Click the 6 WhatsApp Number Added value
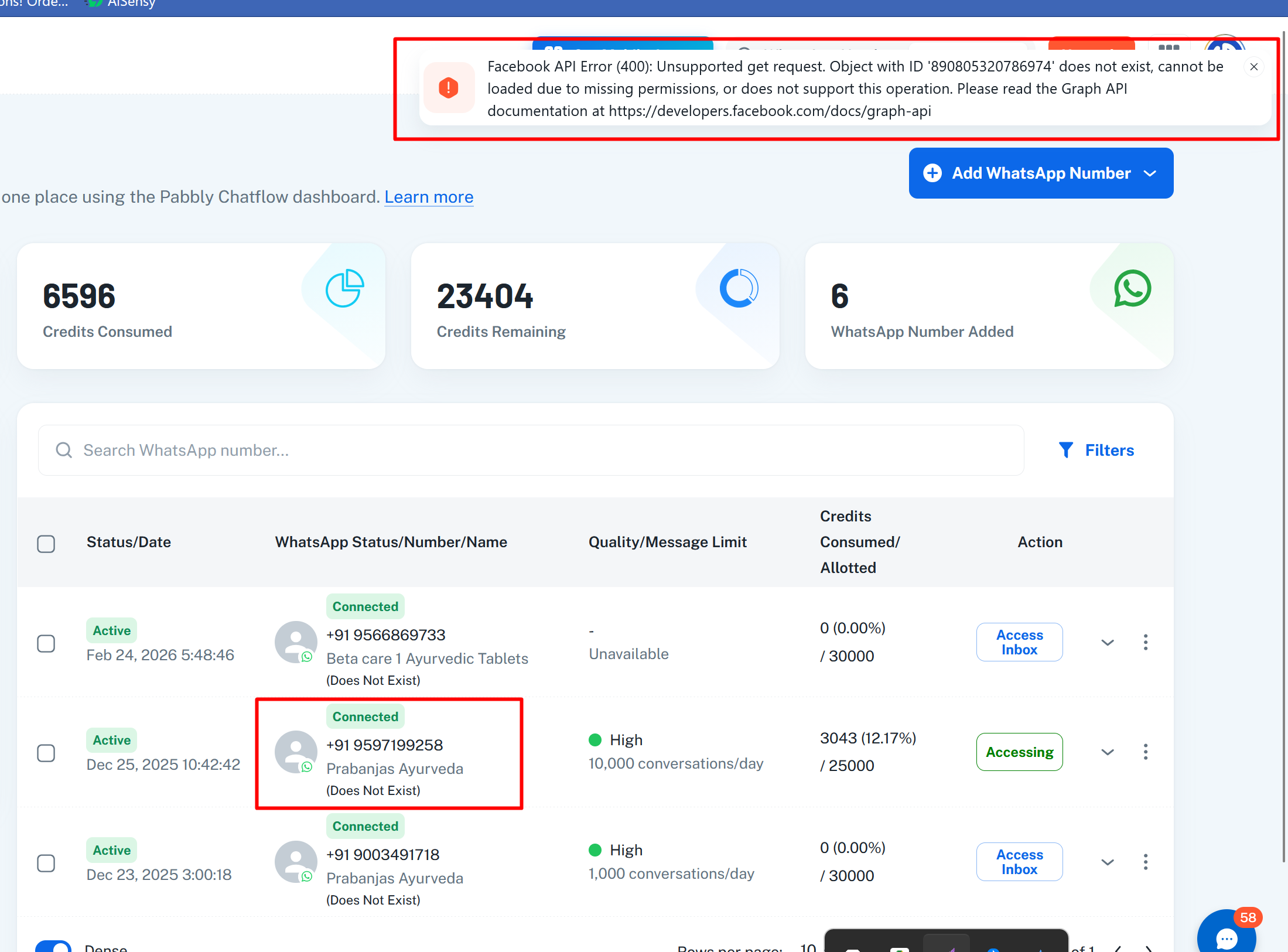Screen dimensions: 1288x952 click(x=840, y=296)
